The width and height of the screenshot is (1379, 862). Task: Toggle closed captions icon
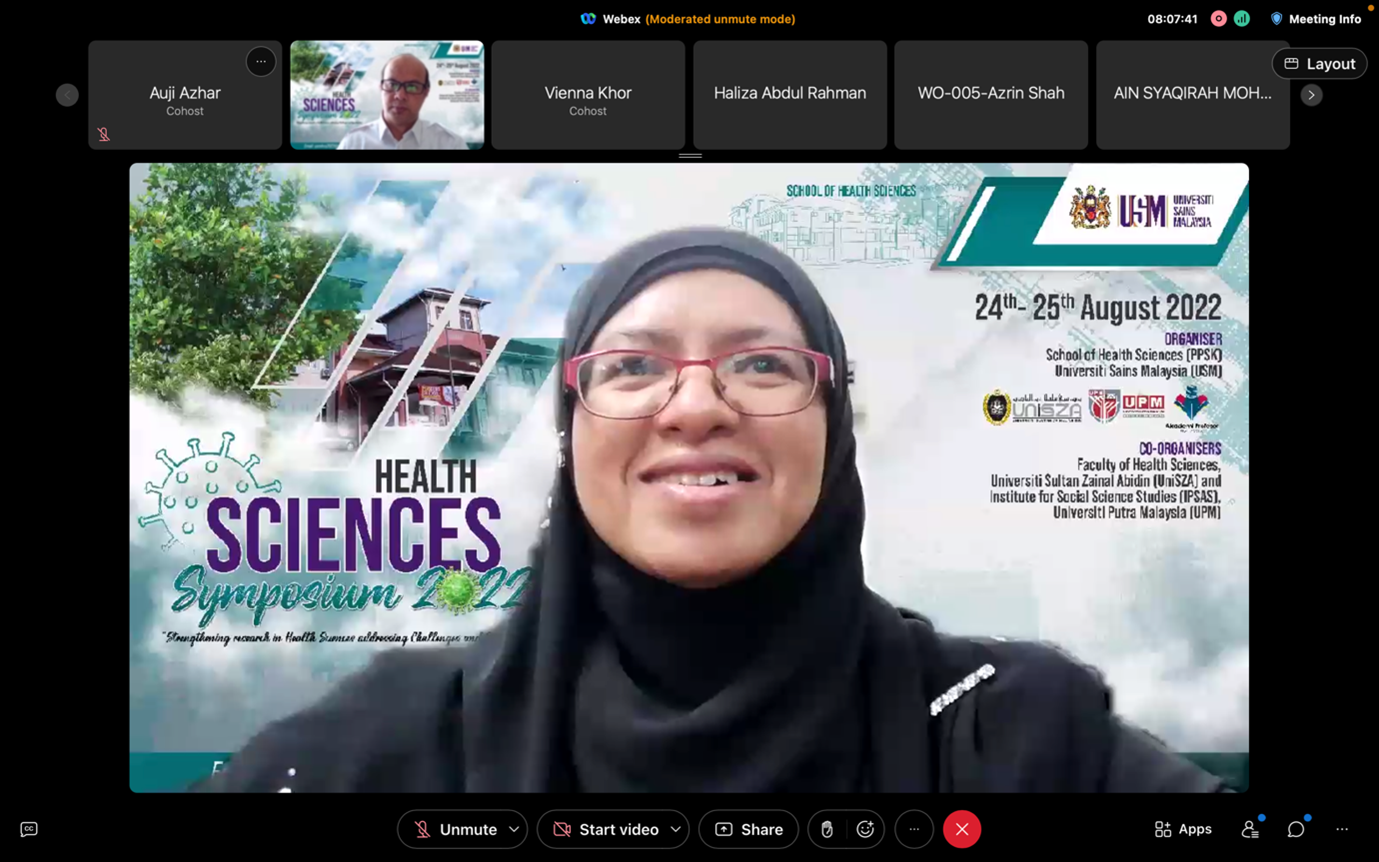[x=29, y=829]
